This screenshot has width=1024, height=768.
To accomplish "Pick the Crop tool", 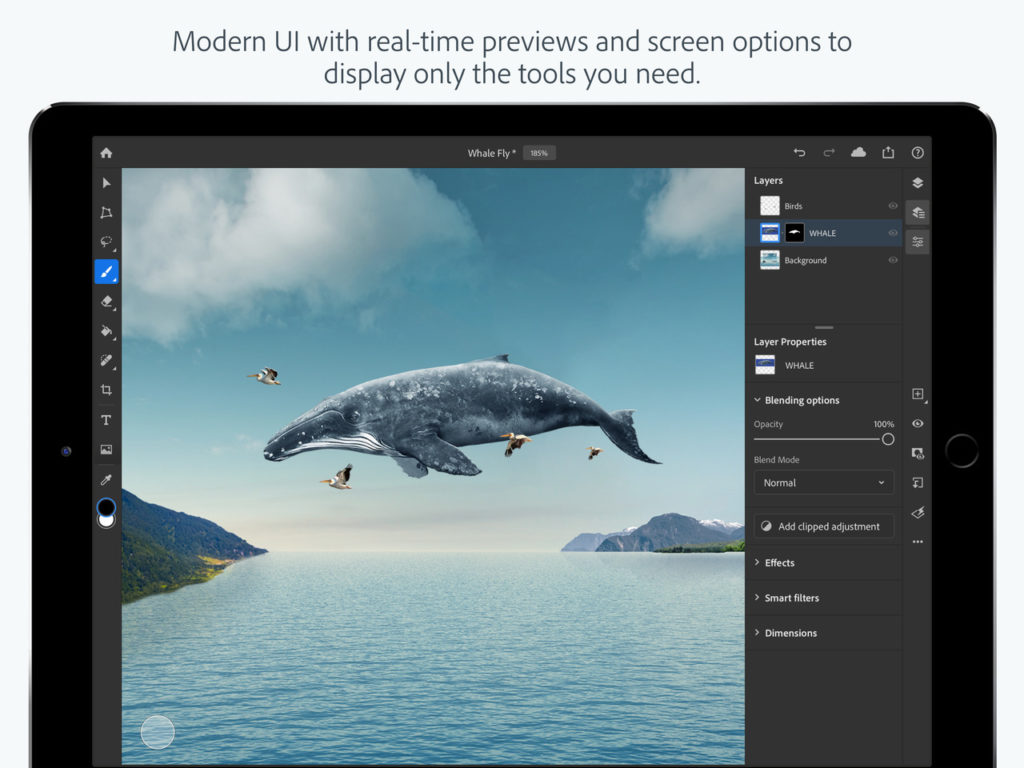I will (x=106, y=389).
